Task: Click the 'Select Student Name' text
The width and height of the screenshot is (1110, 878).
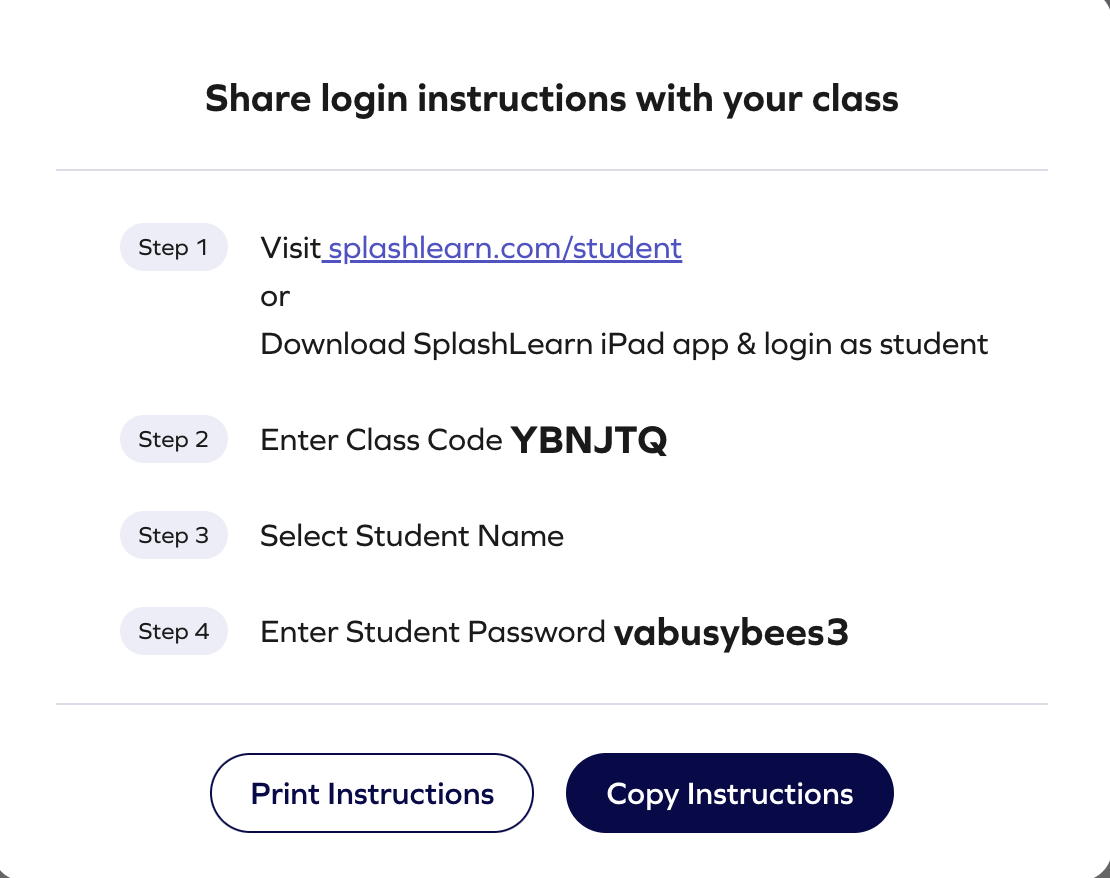Action: pyautogui.click(x=412, y=536)
